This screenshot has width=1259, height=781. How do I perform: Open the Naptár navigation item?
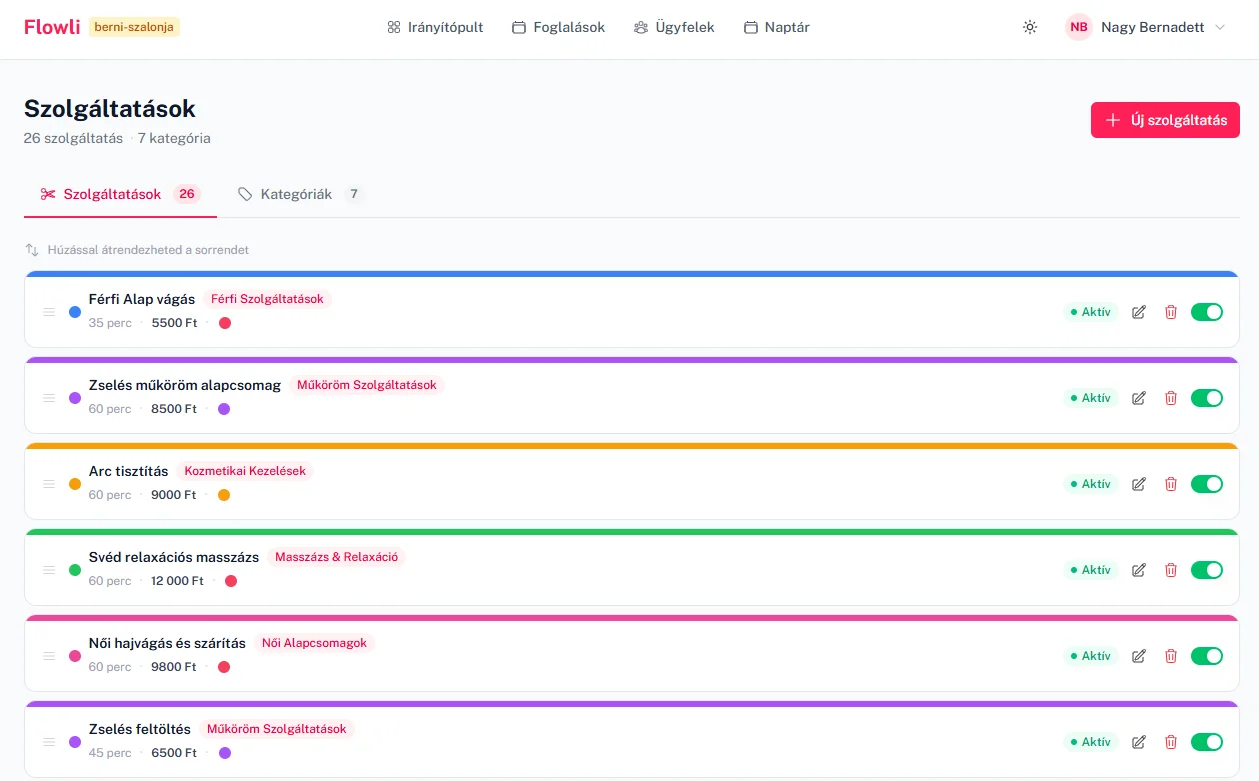(x=777, y=28)
